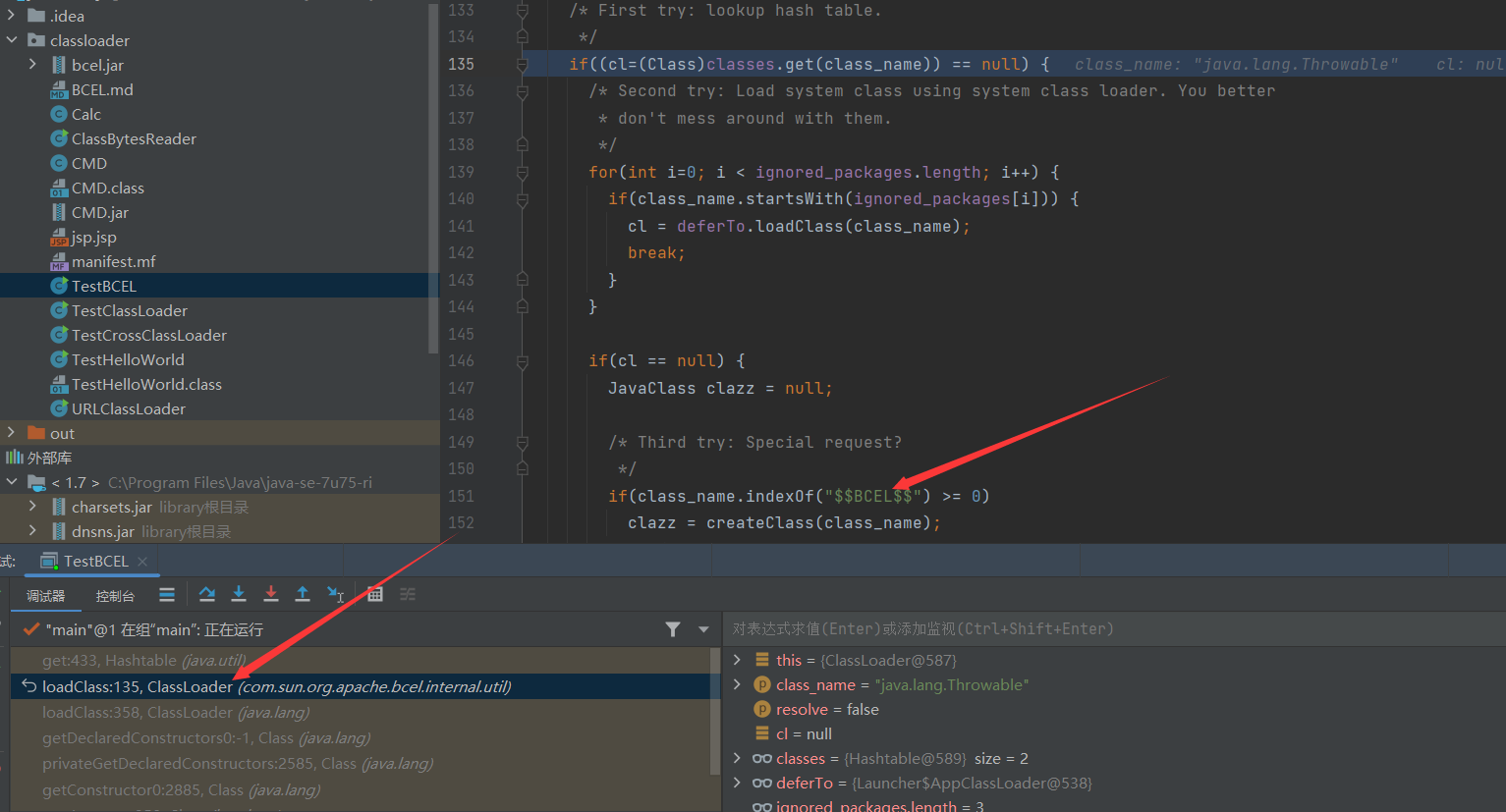Click the Step Into debugger icon
The height and width of the screenshot is (812, 1506).
(239, 594)
